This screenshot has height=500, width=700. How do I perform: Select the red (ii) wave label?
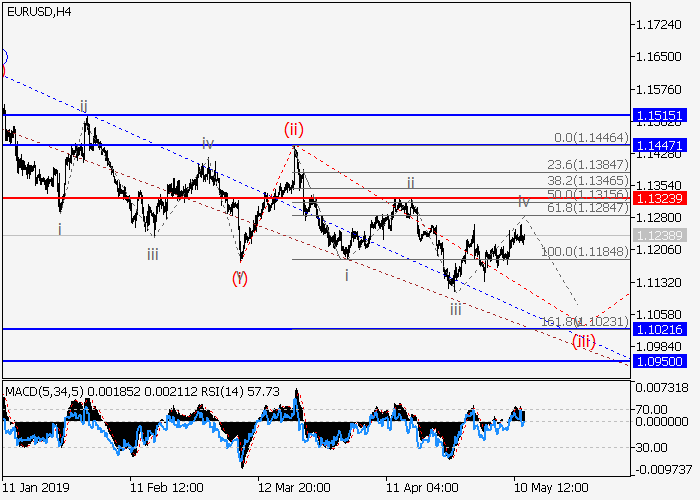point(293,129)
